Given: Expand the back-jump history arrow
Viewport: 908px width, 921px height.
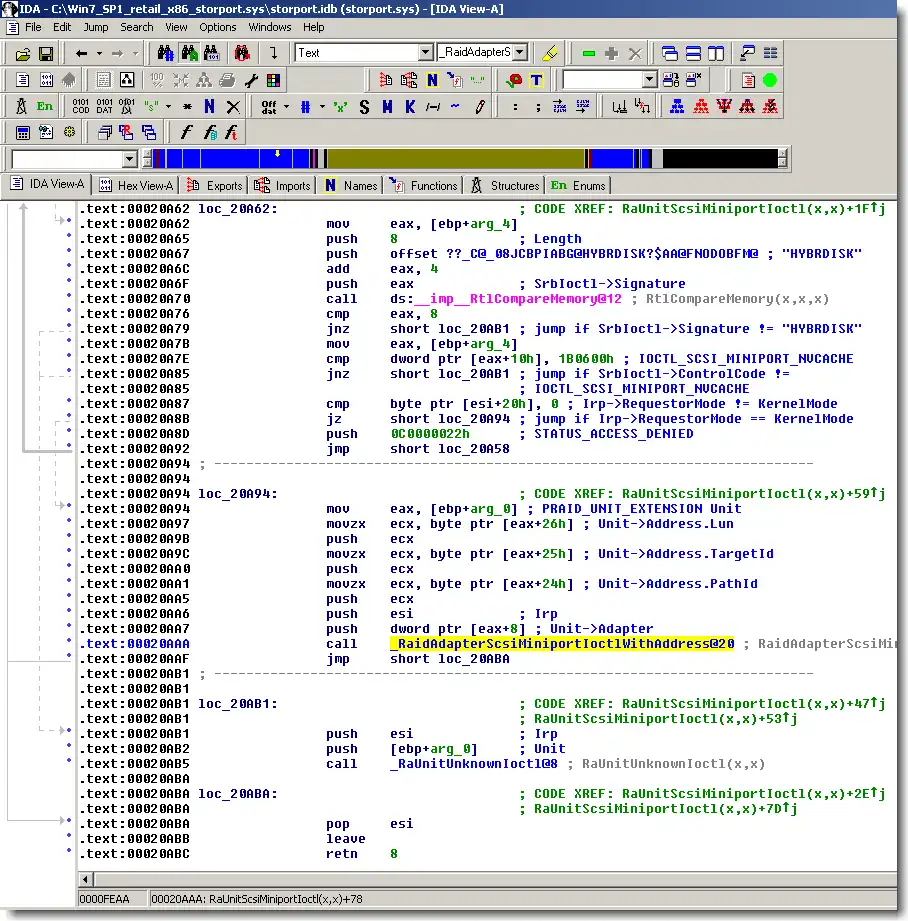Looking at the screenshot, I should (99, 54).
